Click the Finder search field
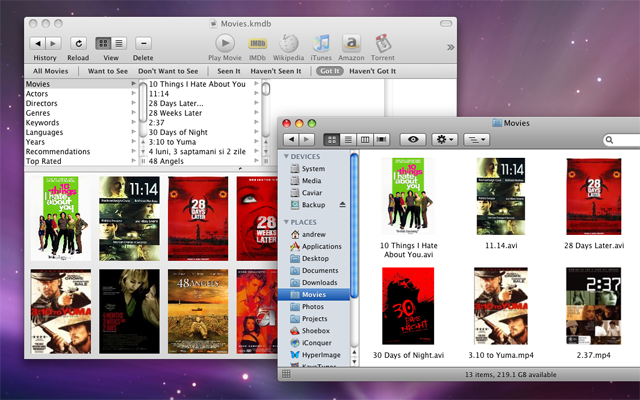This screenshot has height=400, width=640. pos(621,140)
